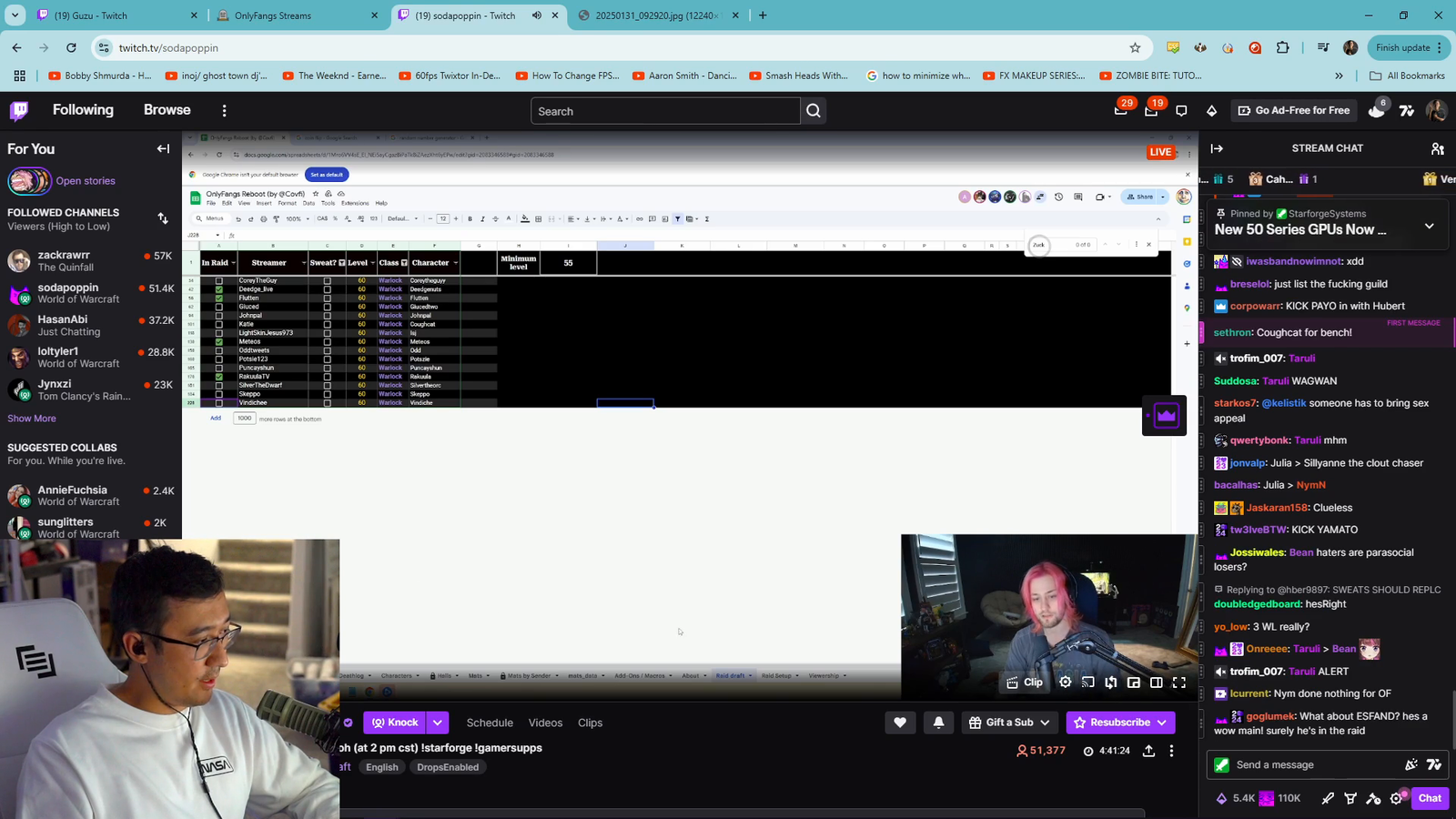Go to Browse page
1456x819 pixels.
point(167,110)
